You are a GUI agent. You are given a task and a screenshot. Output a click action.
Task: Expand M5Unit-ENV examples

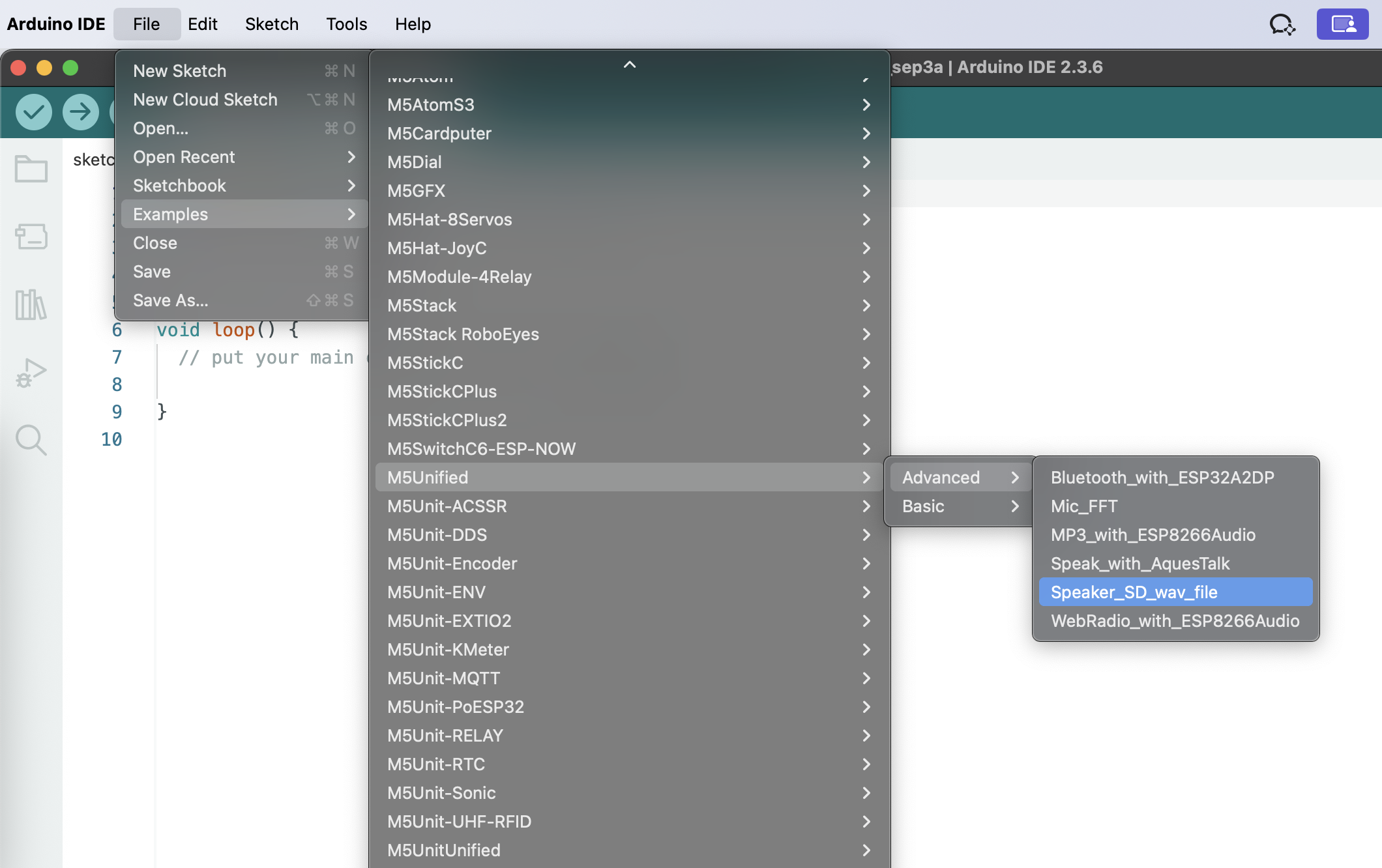coord(630,592)
